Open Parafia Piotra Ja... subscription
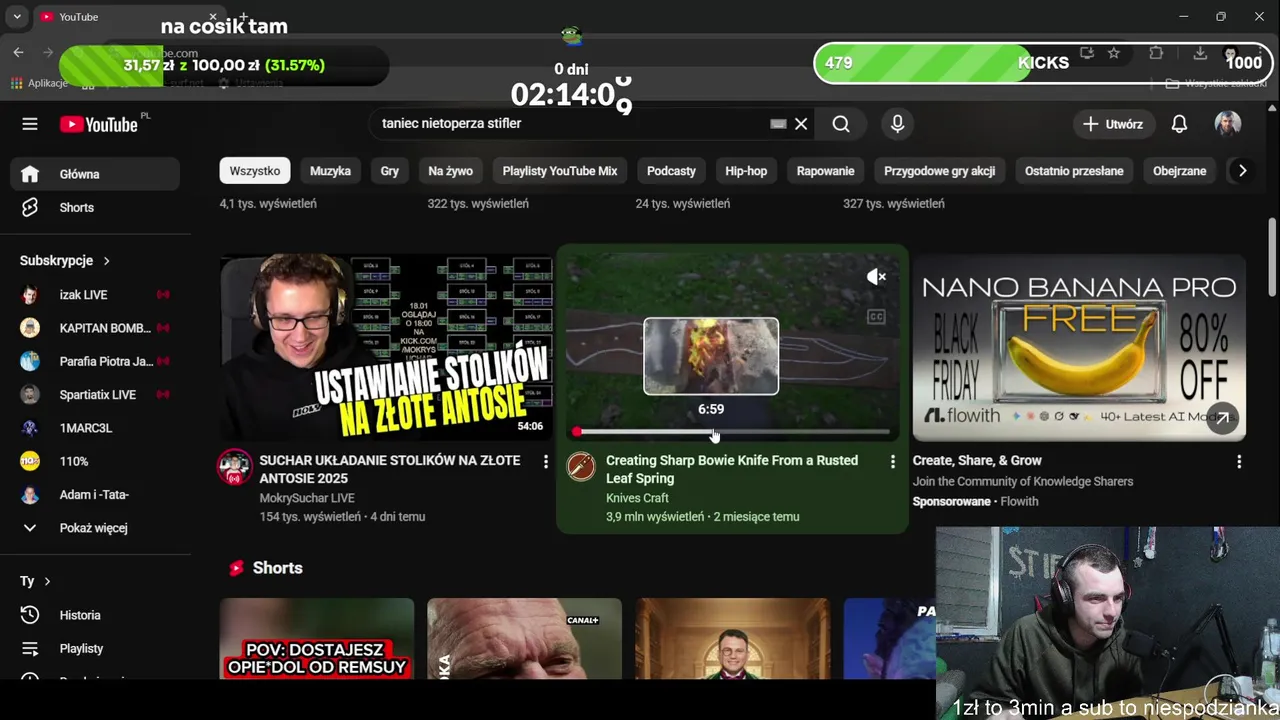This screenshot has height=720, width=1280. [x=95, y=361]
